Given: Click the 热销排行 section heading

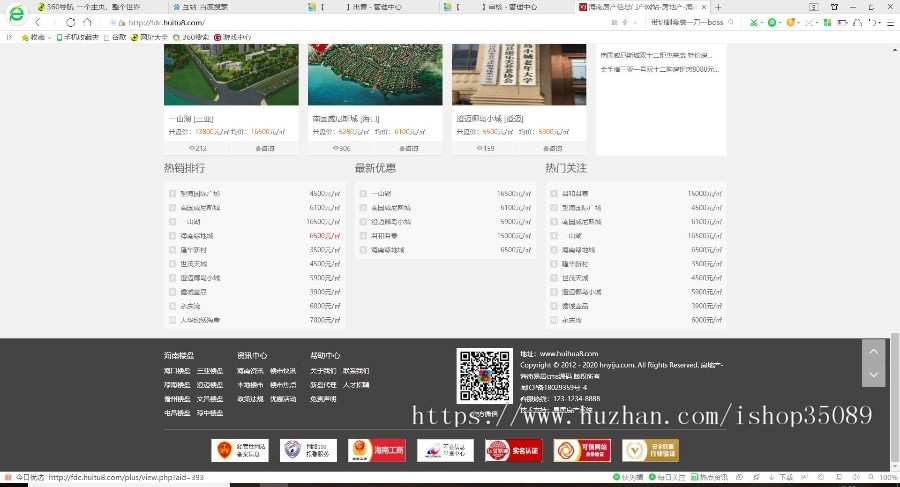Looking at the screenshot, I should click(184, 168).
